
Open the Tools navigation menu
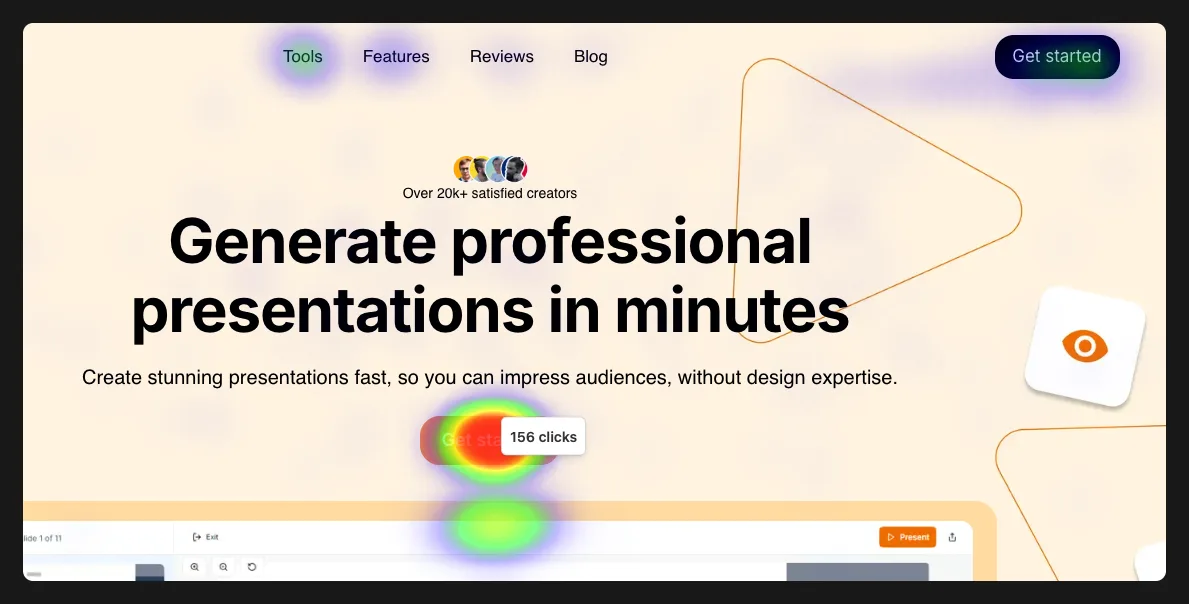[x=303, y=57]
